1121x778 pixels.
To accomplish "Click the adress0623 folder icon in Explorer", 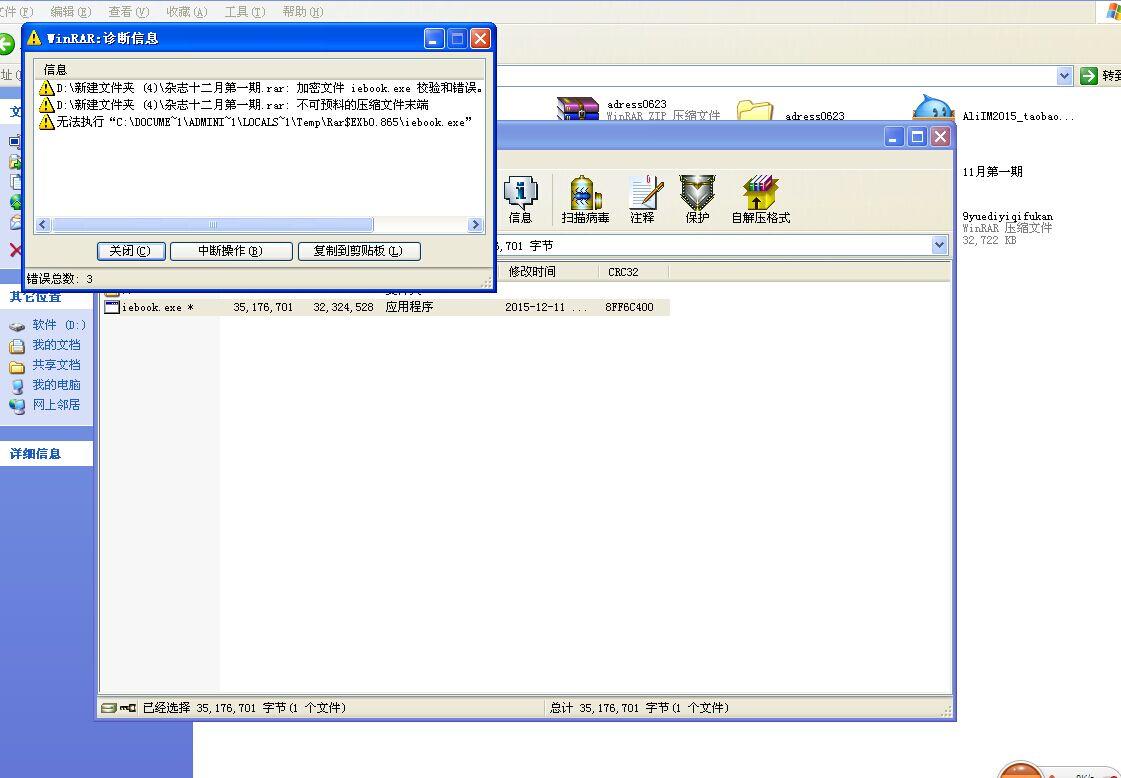I will coord(755,110).
